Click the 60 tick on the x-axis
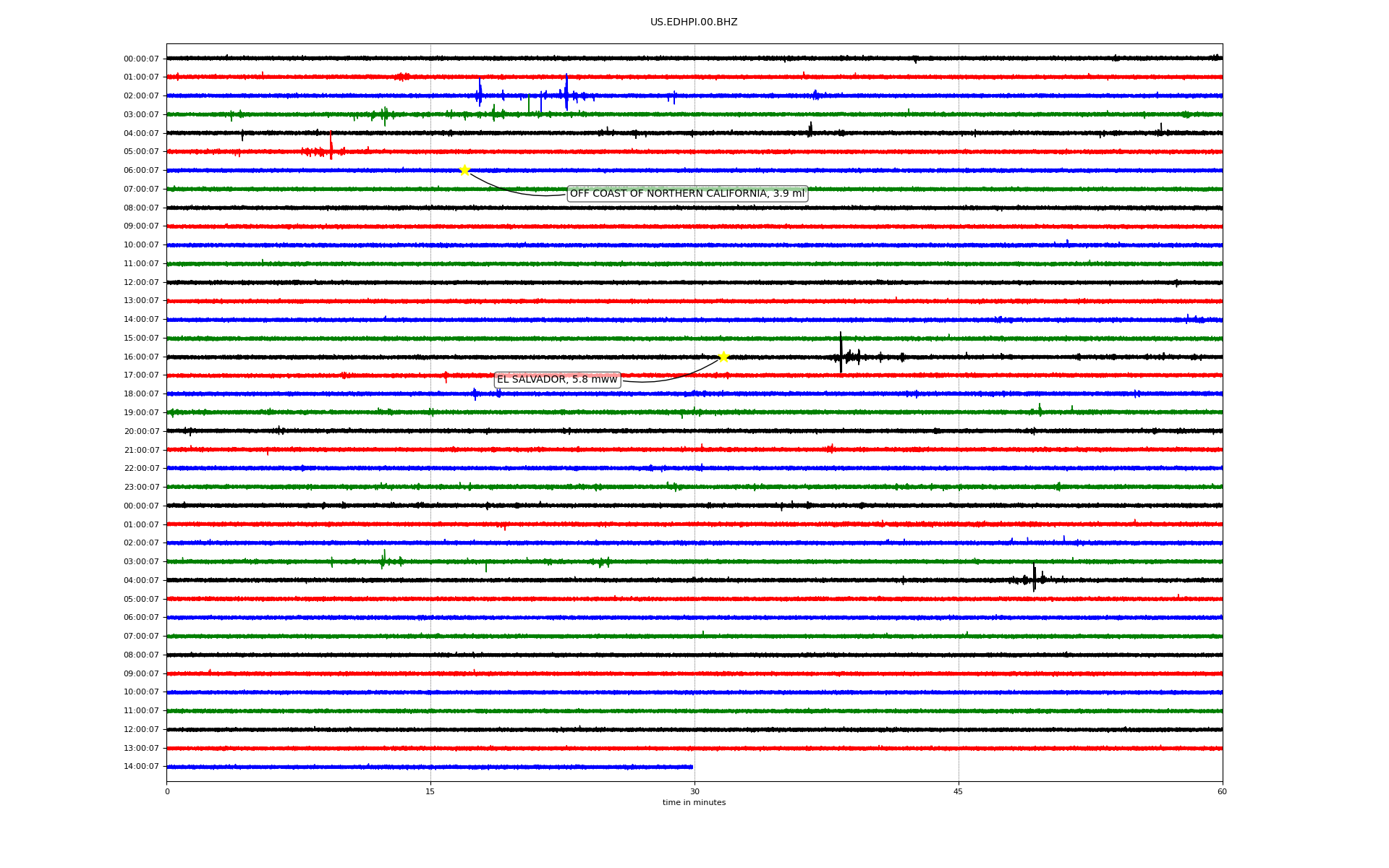1389x868 pixels. click(1222, 791)
